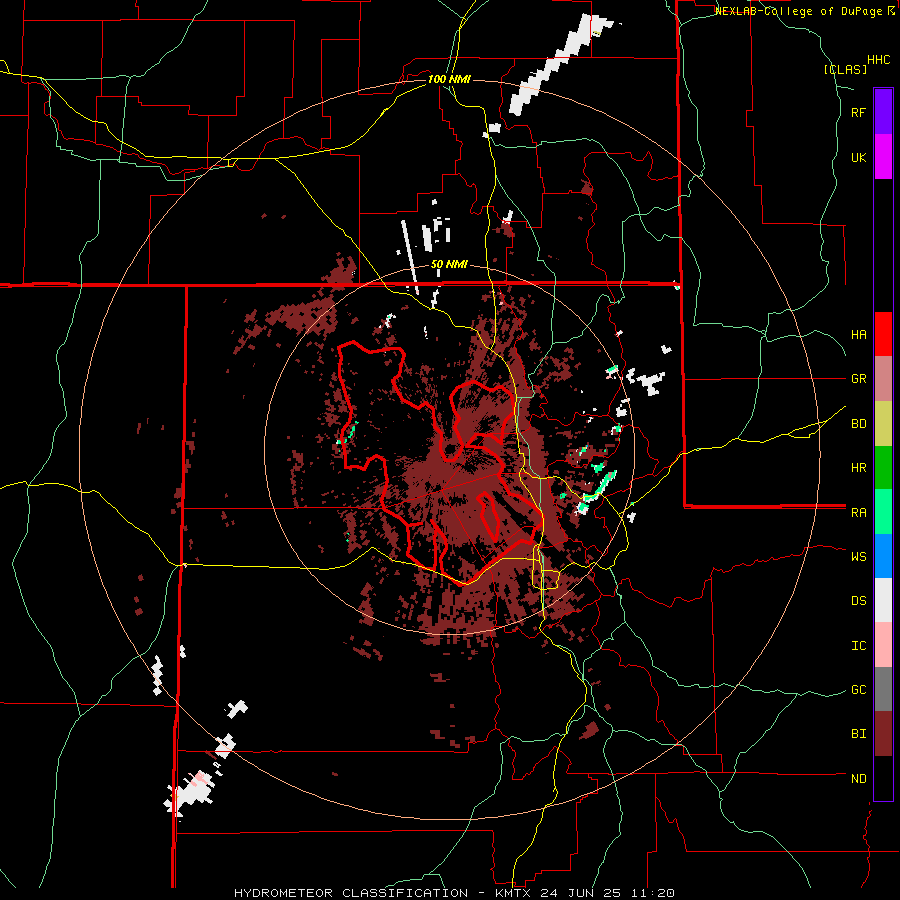
Task: Click the RF legend label
Action: [858, 112]
